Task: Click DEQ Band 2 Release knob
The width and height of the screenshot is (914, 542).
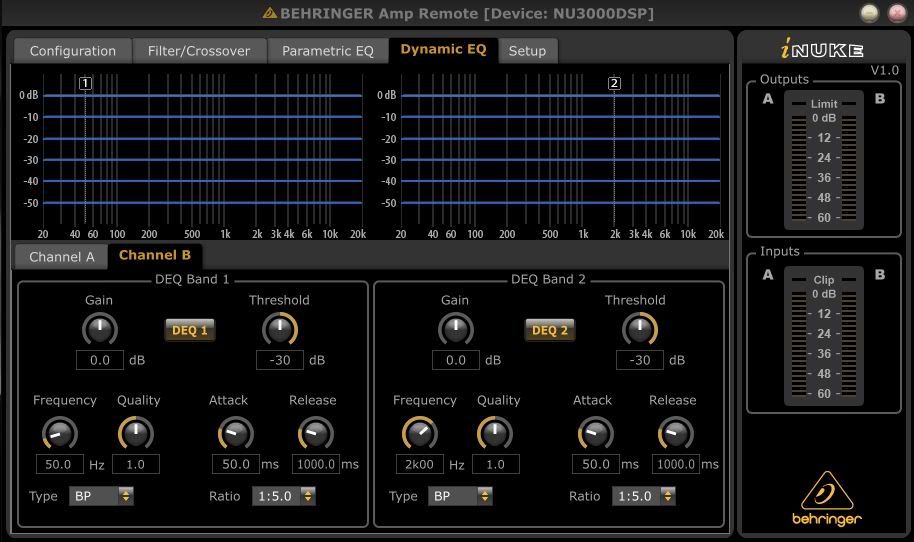Action: coord(676,434)
